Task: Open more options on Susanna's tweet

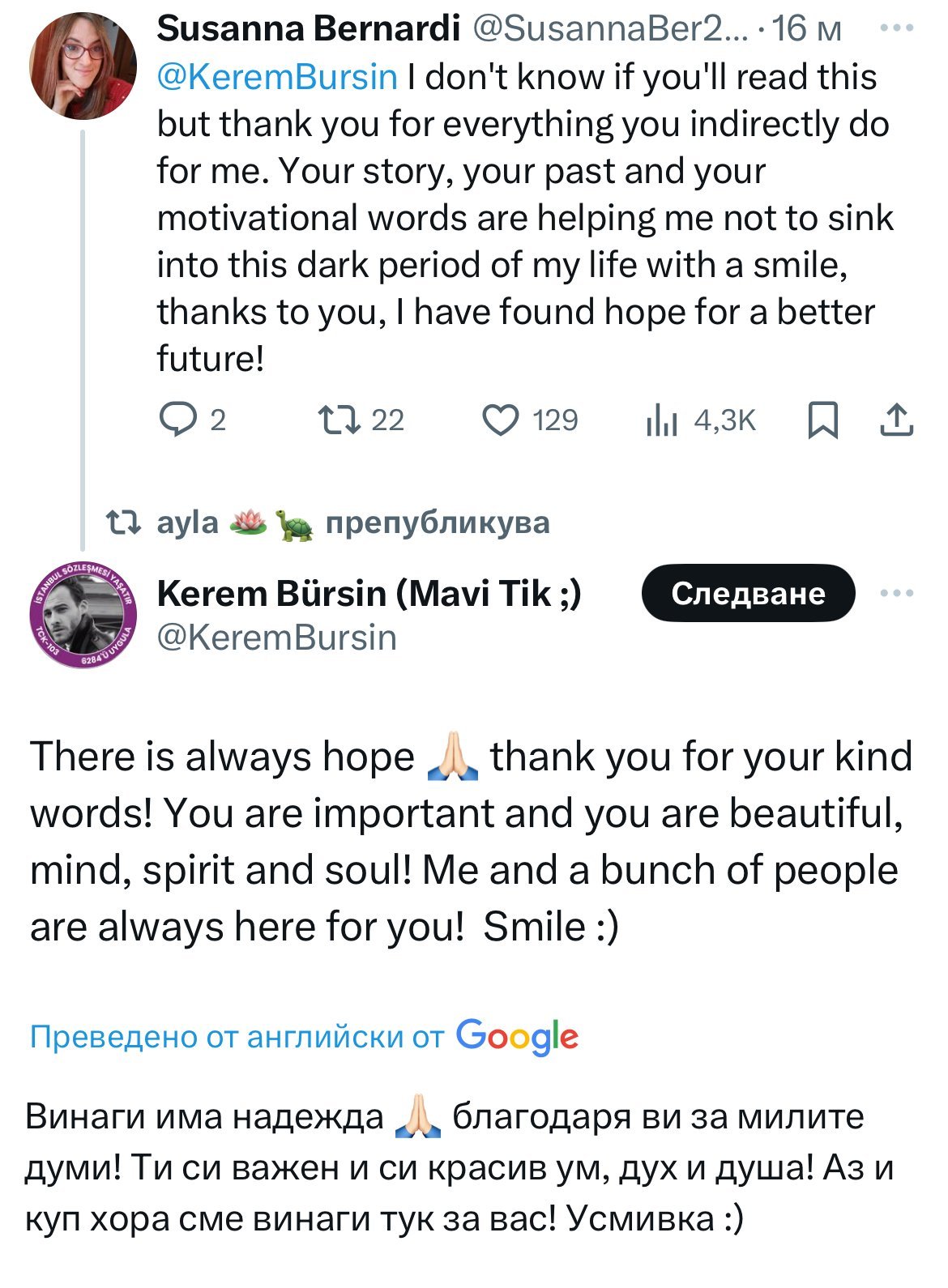Action: (896, 29)
